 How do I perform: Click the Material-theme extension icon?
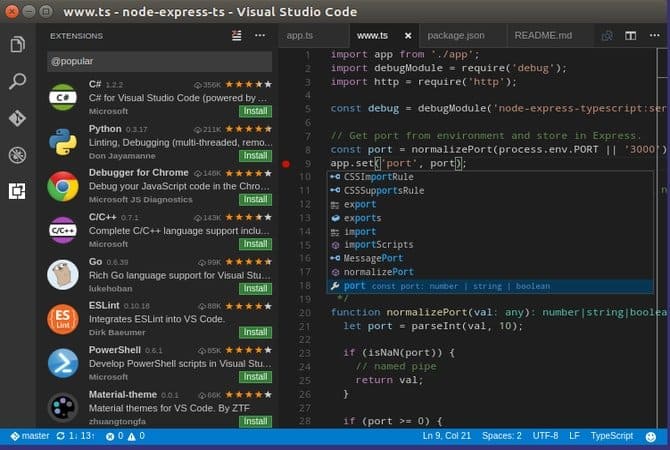pyautogui.click(x=63, y=408)
